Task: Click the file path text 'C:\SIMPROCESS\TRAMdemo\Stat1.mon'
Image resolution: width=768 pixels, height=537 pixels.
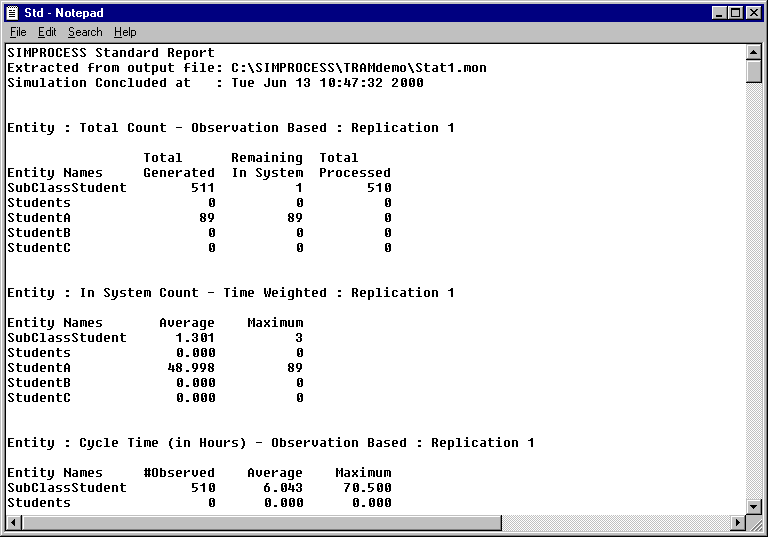Action: (359, 68)
